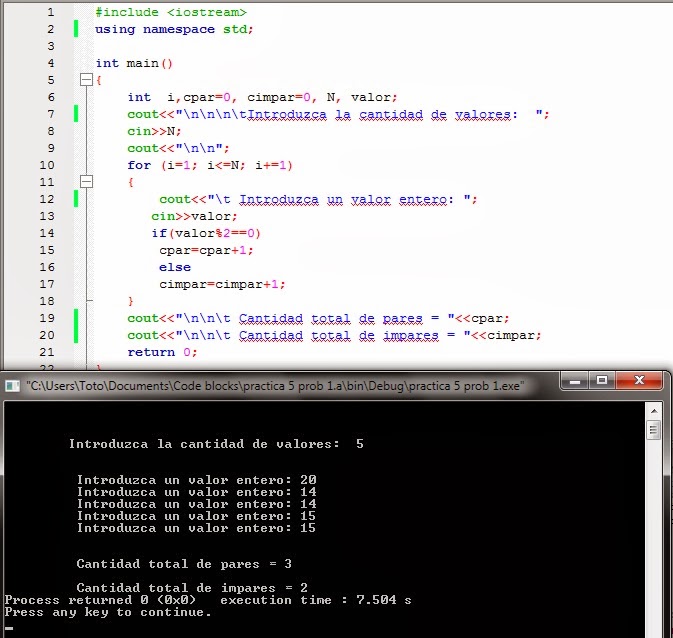Close the practica 5 prob 1.exe console

tap(639, 380)
